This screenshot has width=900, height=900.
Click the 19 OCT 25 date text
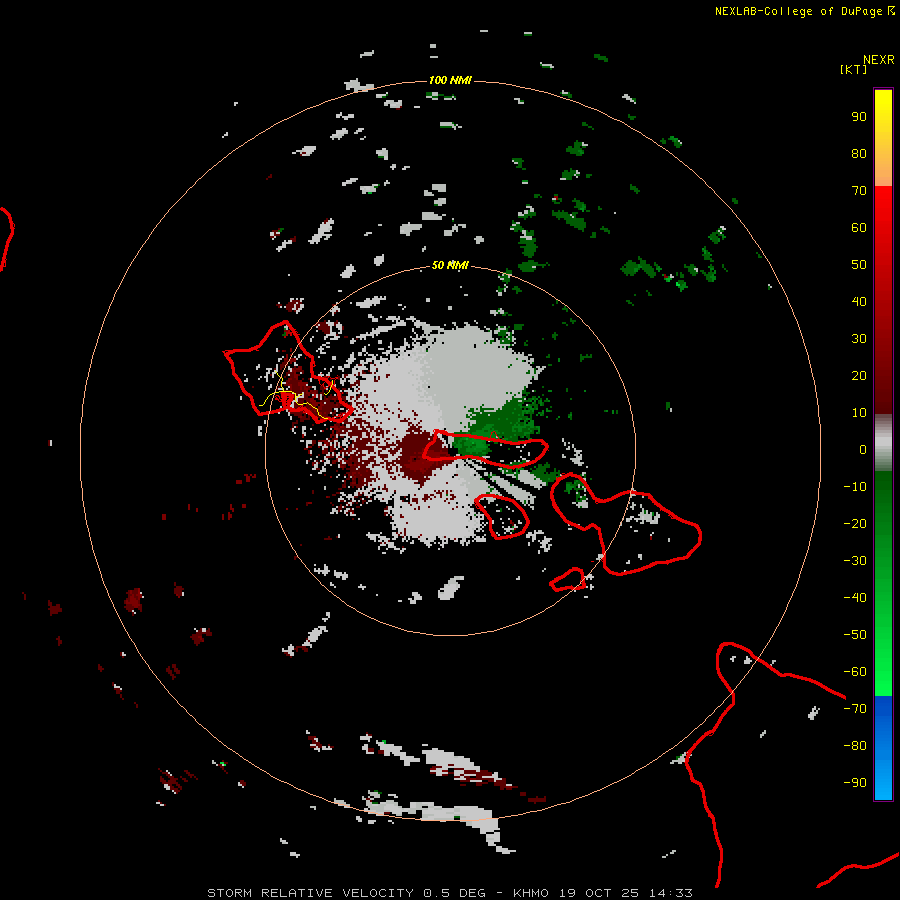click(x=599, y=893)
